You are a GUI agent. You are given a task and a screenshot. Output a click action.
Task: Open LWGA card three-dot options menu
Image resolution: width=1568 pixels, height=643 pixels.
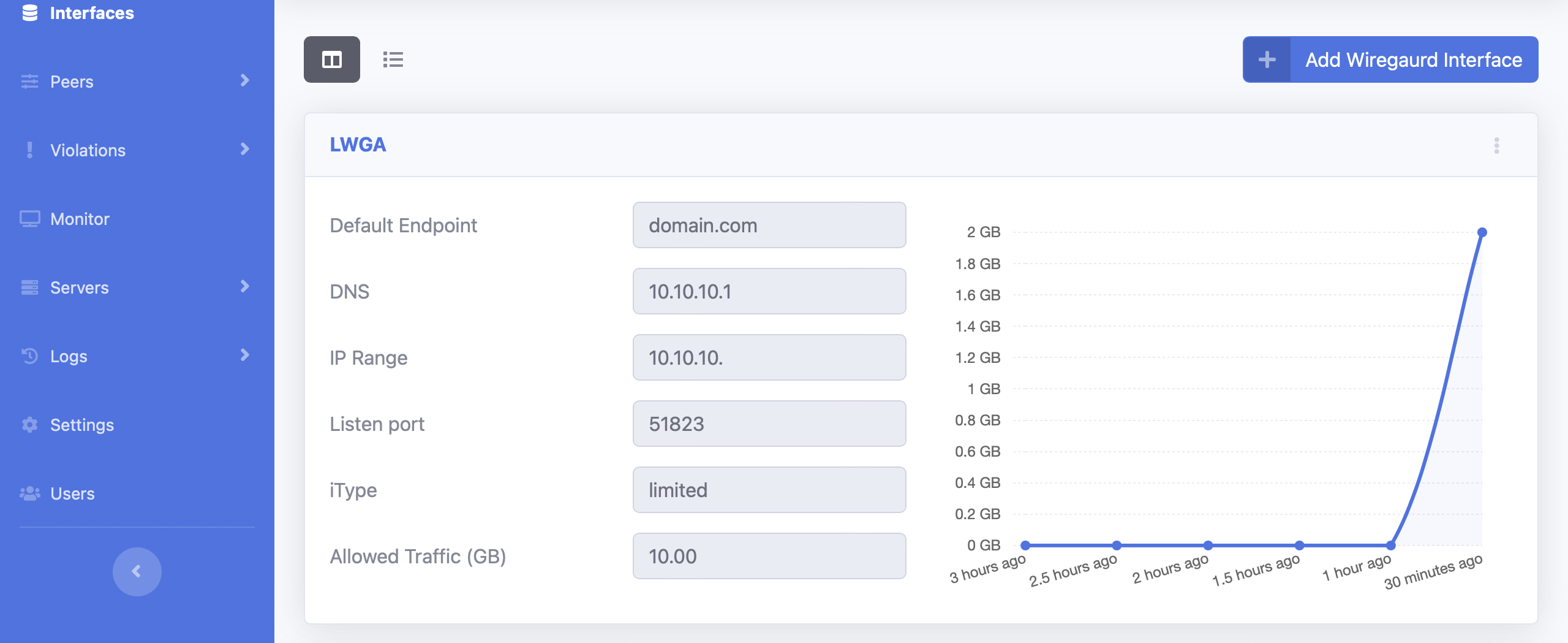tap(1496, 145)
